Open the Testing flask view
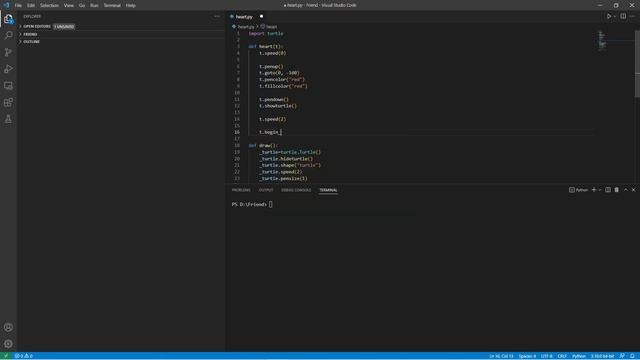 point(8,119)
